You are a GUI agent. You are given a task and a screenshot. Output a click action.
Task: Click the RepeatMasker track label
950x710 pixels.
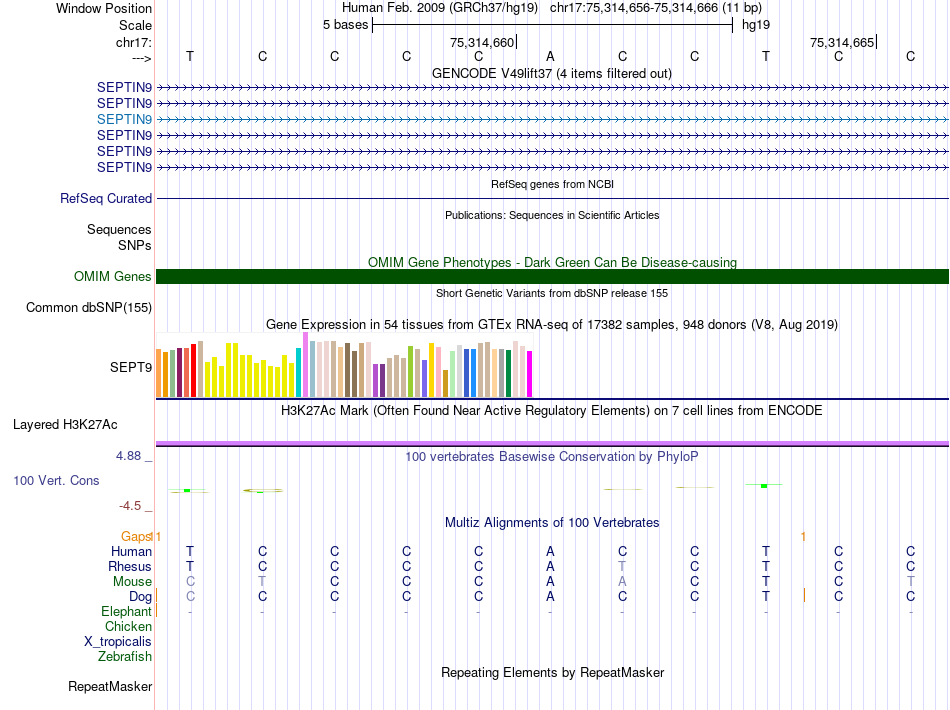(110, 686)
